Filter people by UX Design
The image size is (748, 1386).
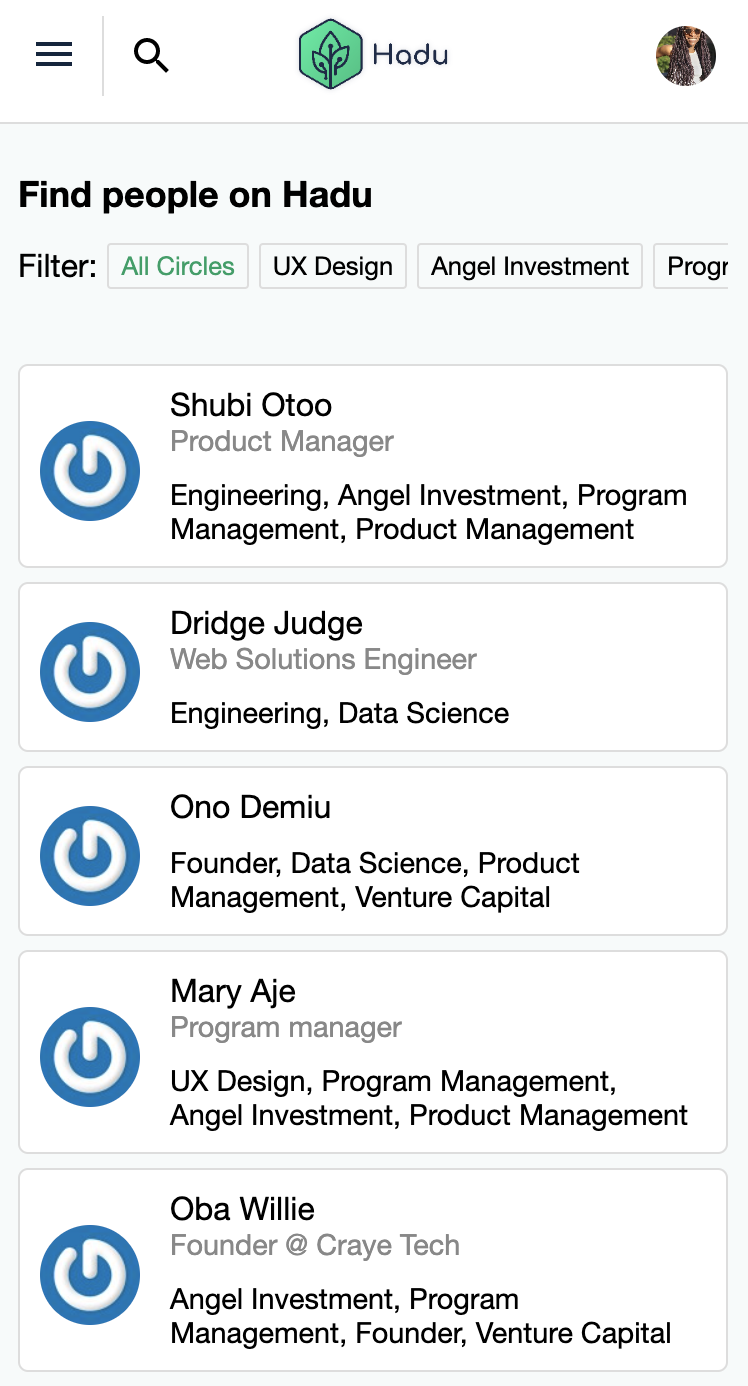(x=333, y=267)
